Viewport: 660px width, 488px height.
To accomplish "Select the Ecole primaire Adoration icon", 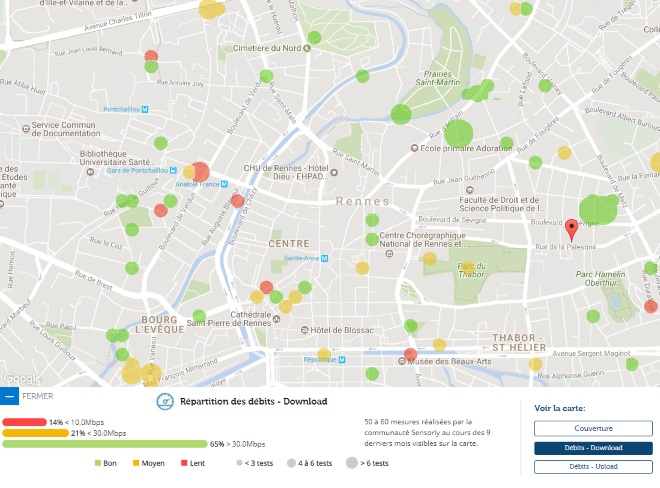I will (415, 149).
